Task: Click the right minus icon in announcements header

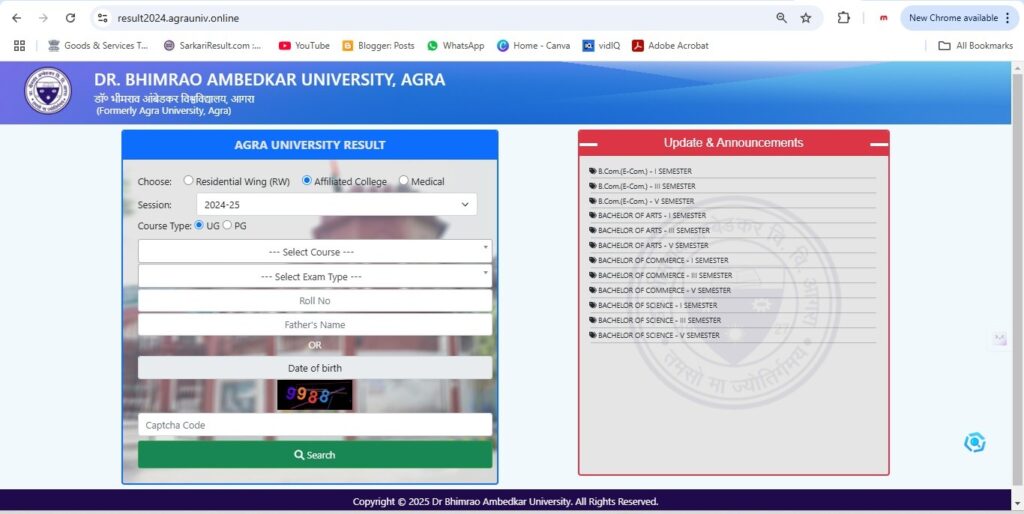Action: point(879,144)
